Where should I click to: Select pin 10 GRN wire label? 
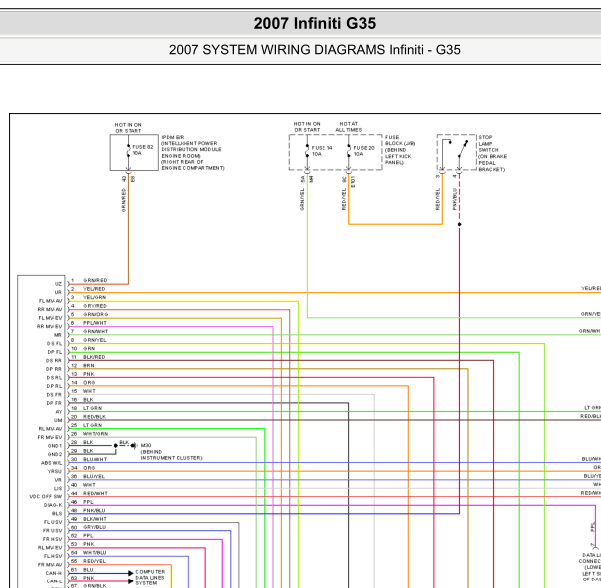tap(89, 348)
